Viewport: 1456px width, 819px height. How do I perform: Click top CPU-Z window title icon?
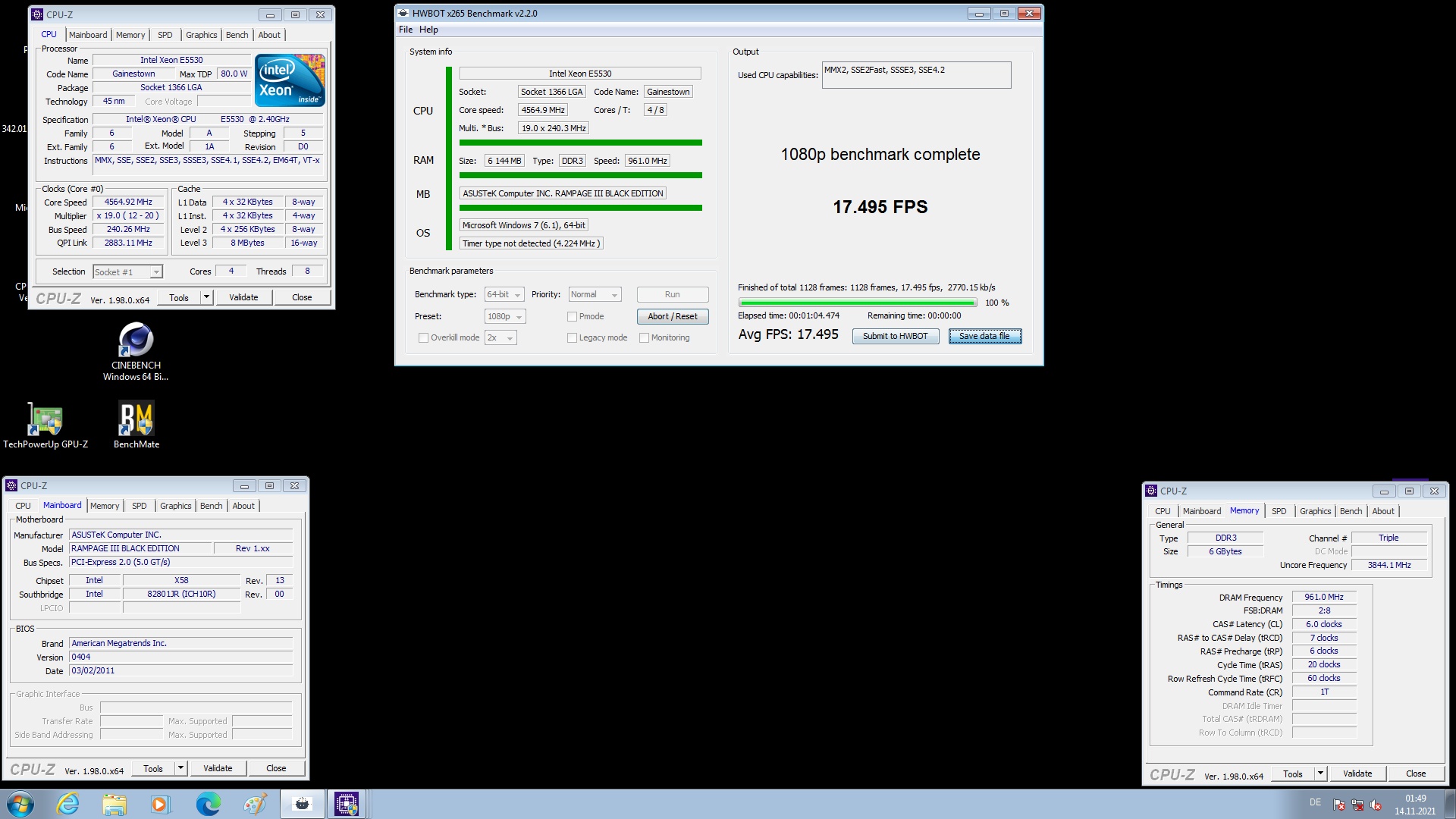37,14
